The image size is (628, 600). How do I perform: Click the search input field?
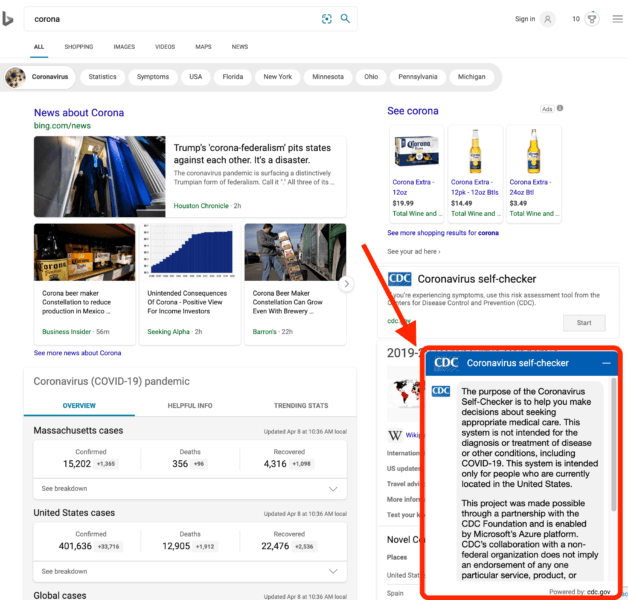pos(170,19)
